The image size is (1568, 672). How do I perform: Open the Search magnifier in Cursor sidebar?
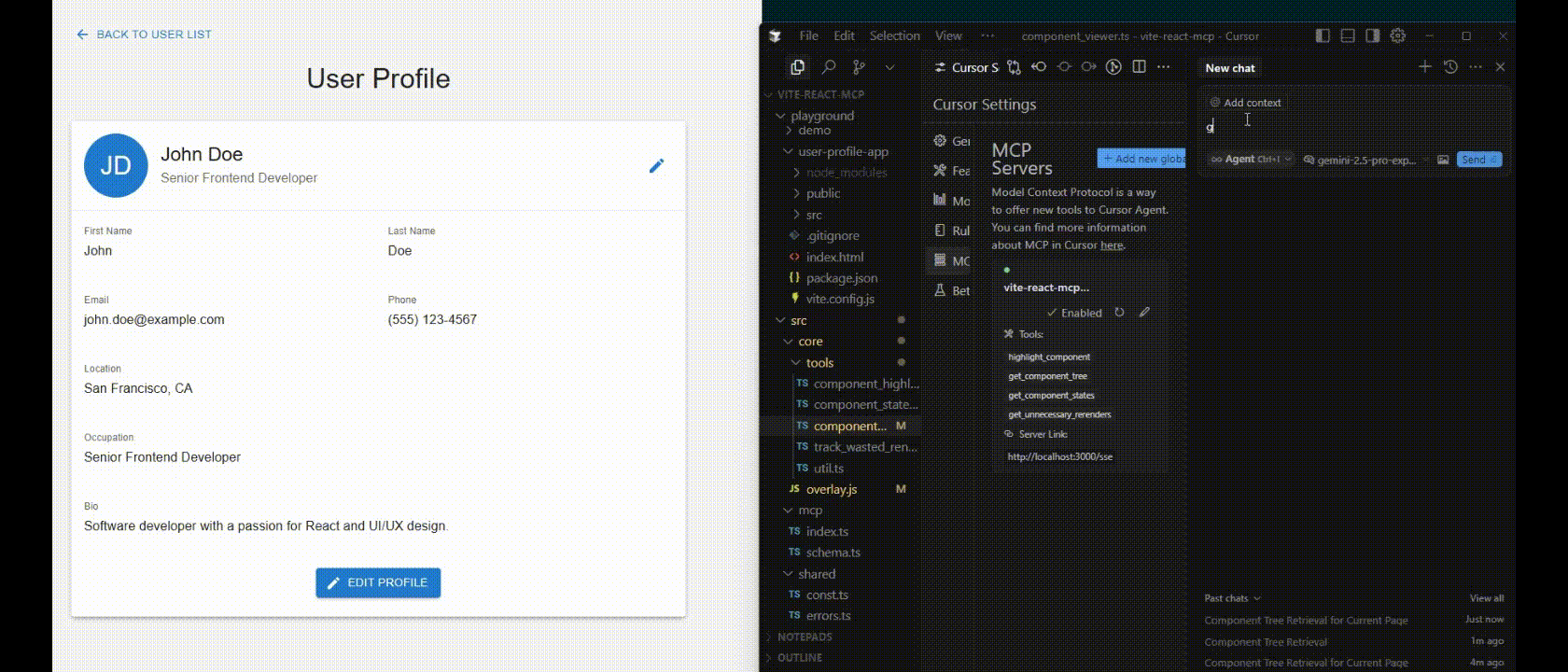[829, 67]
